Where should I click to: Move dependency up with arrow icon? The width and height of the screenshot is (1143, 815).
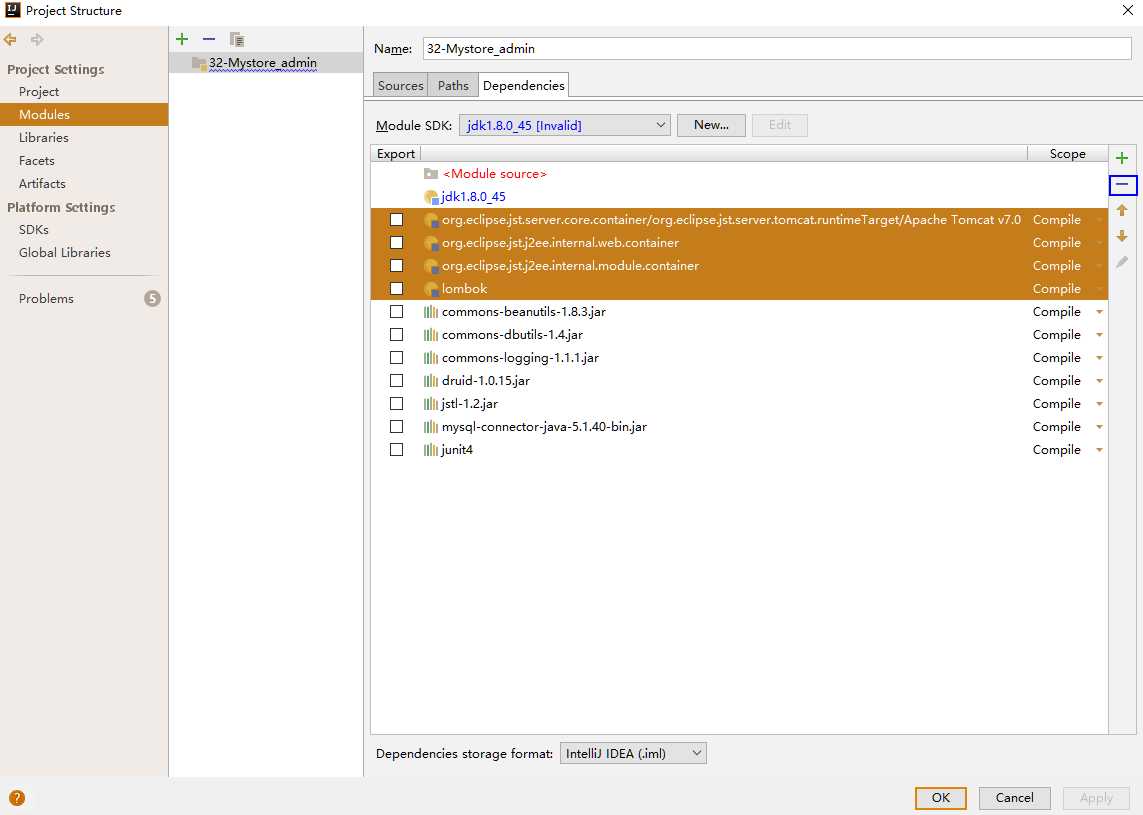(x=1122, y=211)
